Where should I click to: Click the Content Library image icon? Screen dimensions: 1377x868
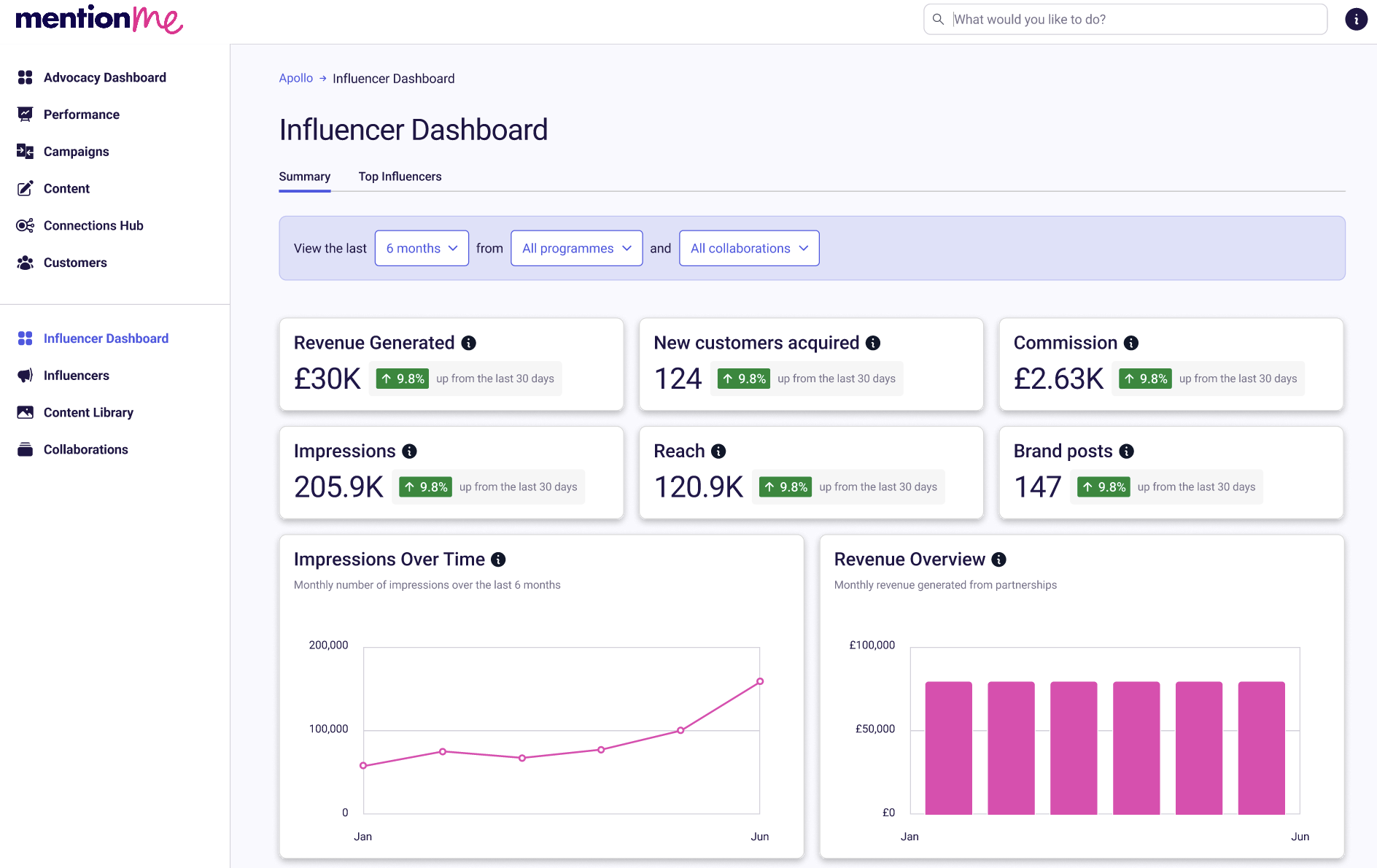[26, 413]
